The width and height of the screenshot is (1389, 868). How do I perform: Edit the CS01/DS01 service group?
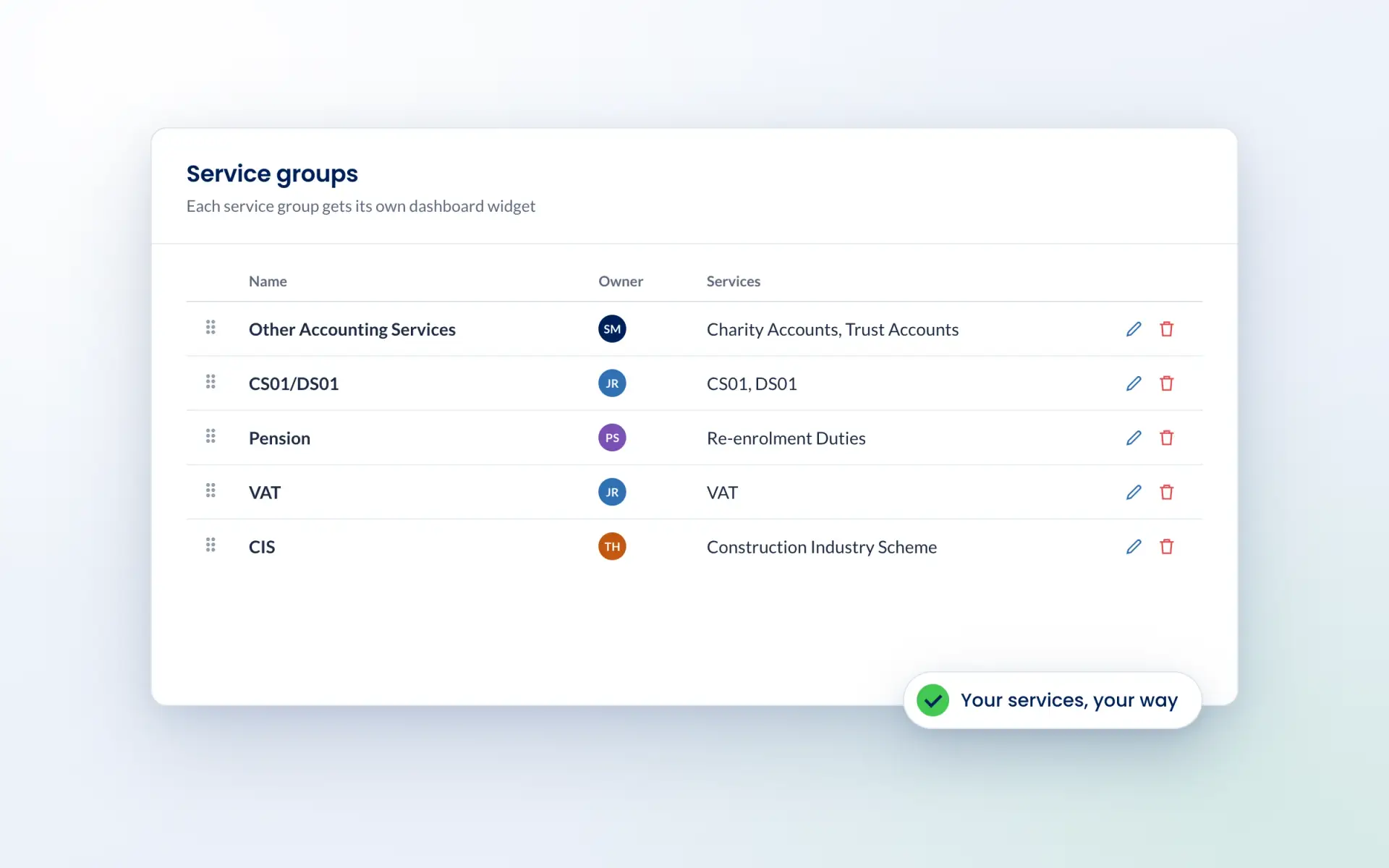coord(1134,383)
